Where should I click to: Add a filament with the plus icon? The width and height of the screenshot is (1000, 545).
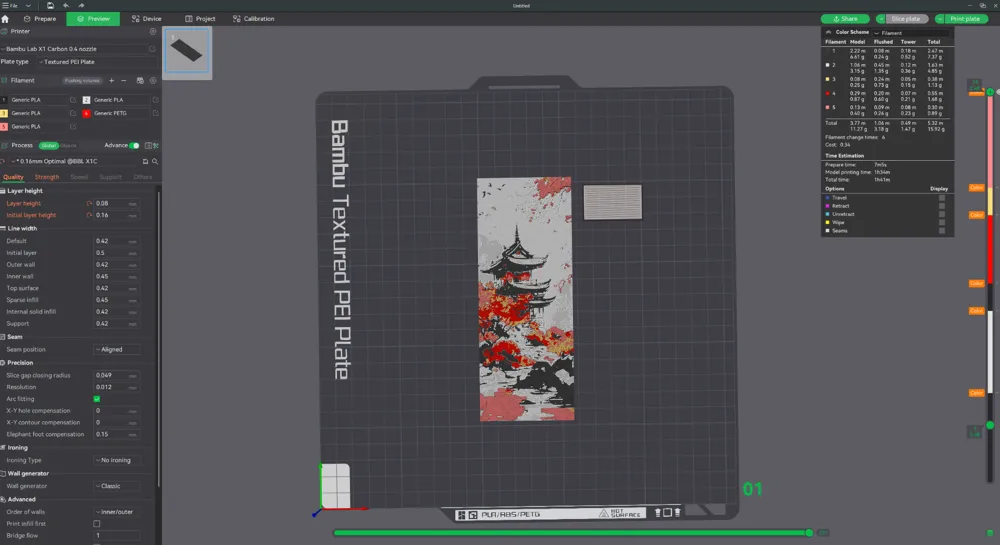coord(110,80)
